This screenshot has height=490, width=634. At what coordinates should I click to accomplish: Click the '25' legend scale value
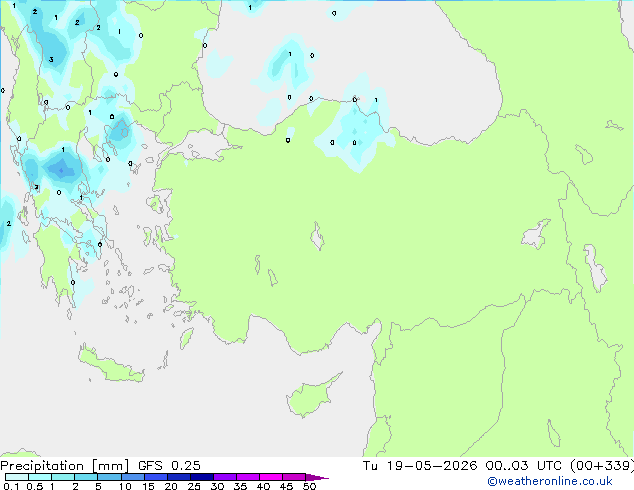[194, 486]
